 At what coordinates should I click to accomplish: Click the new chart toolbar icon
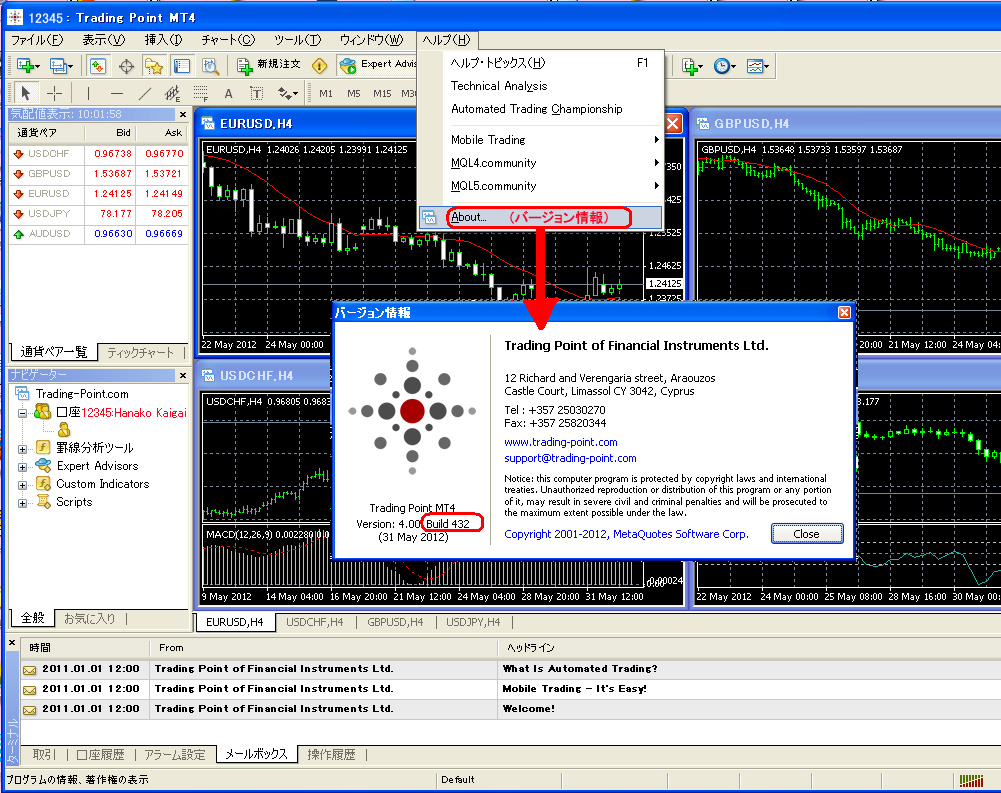pyautogui.click(x=28, y=65)
